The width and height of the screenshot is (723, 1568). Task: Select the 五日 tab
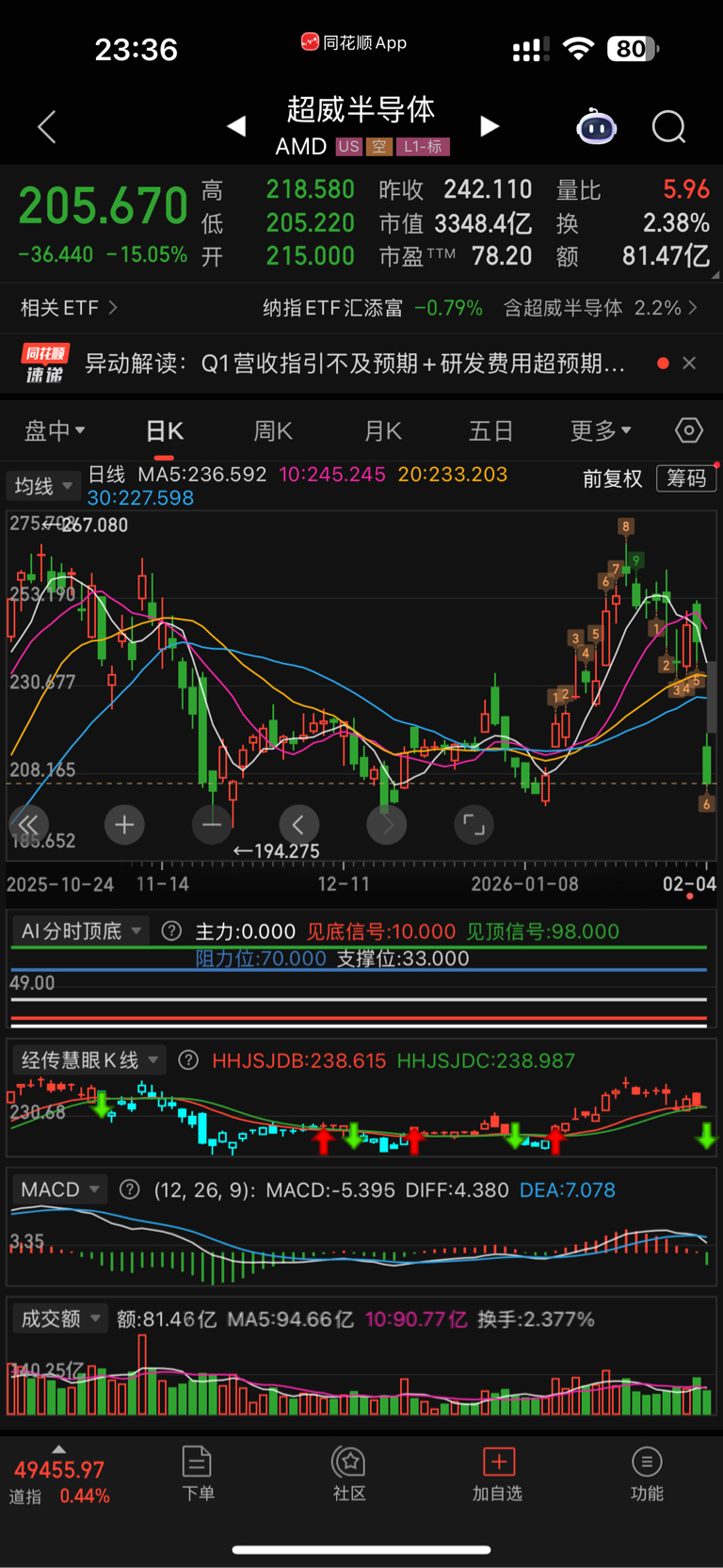[490, 430]
